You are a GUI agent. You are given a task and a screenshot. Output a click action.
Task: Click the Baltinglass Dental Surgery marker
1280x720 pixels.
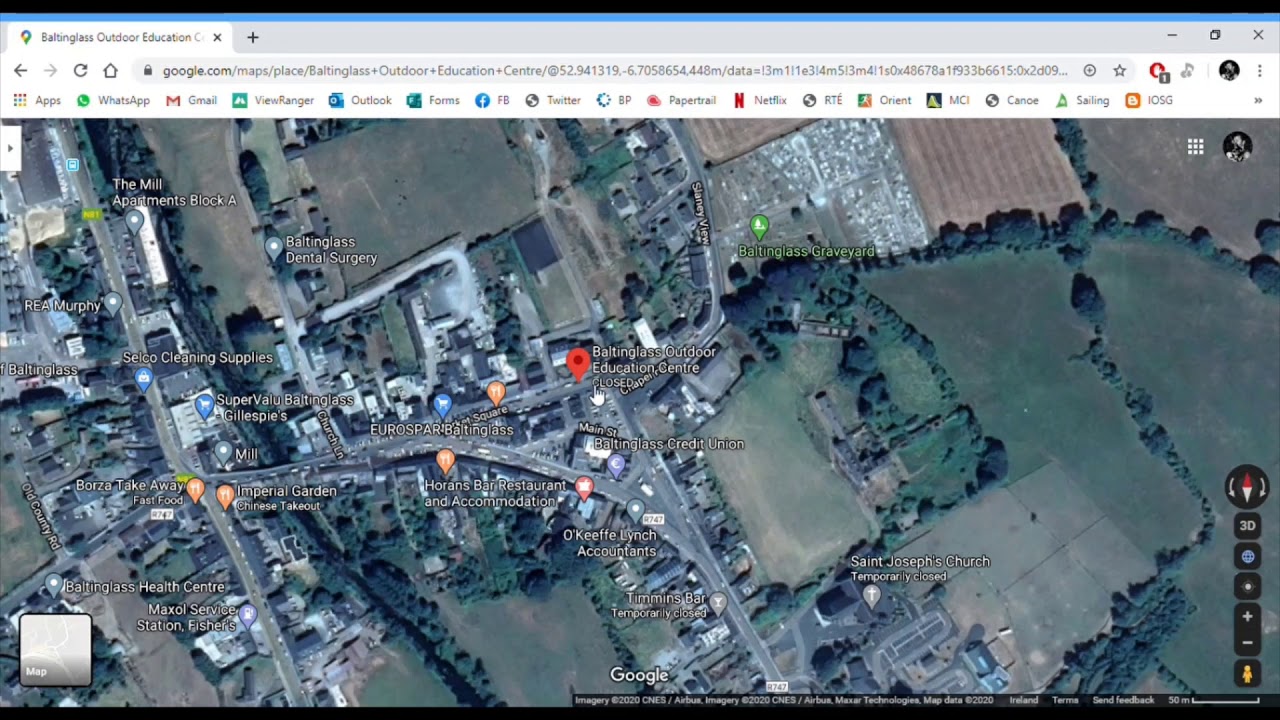[274, 246]
